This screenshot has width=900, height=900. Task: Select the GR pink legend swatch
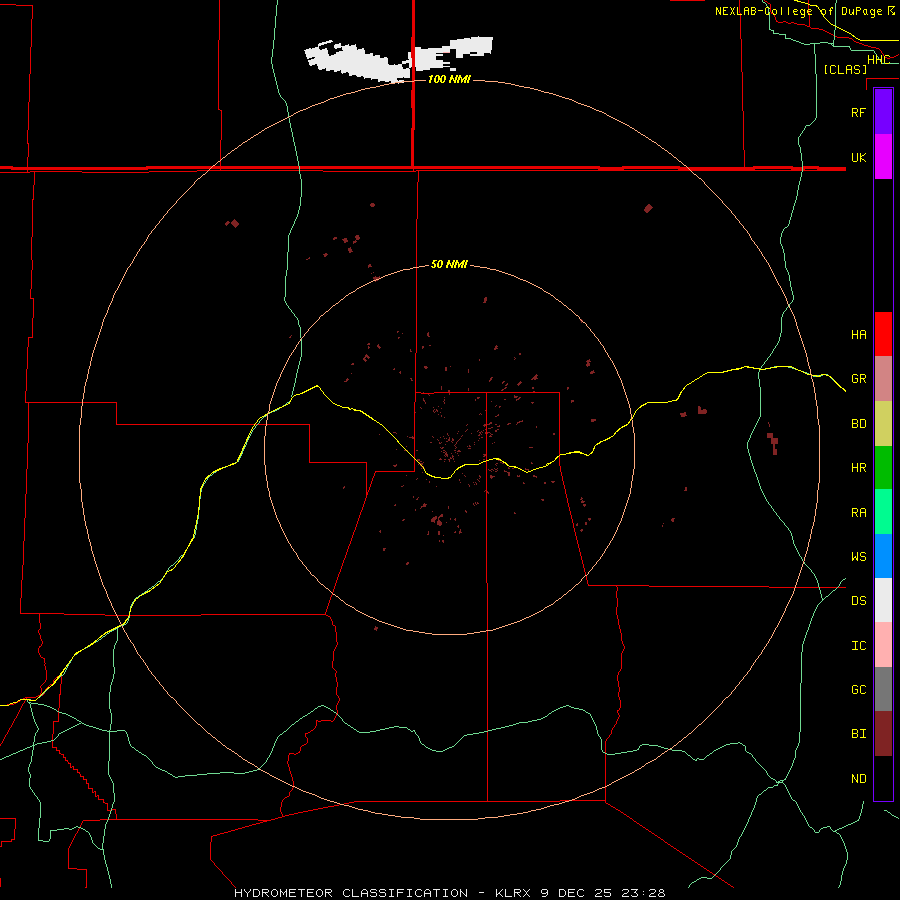pos(883,378)
